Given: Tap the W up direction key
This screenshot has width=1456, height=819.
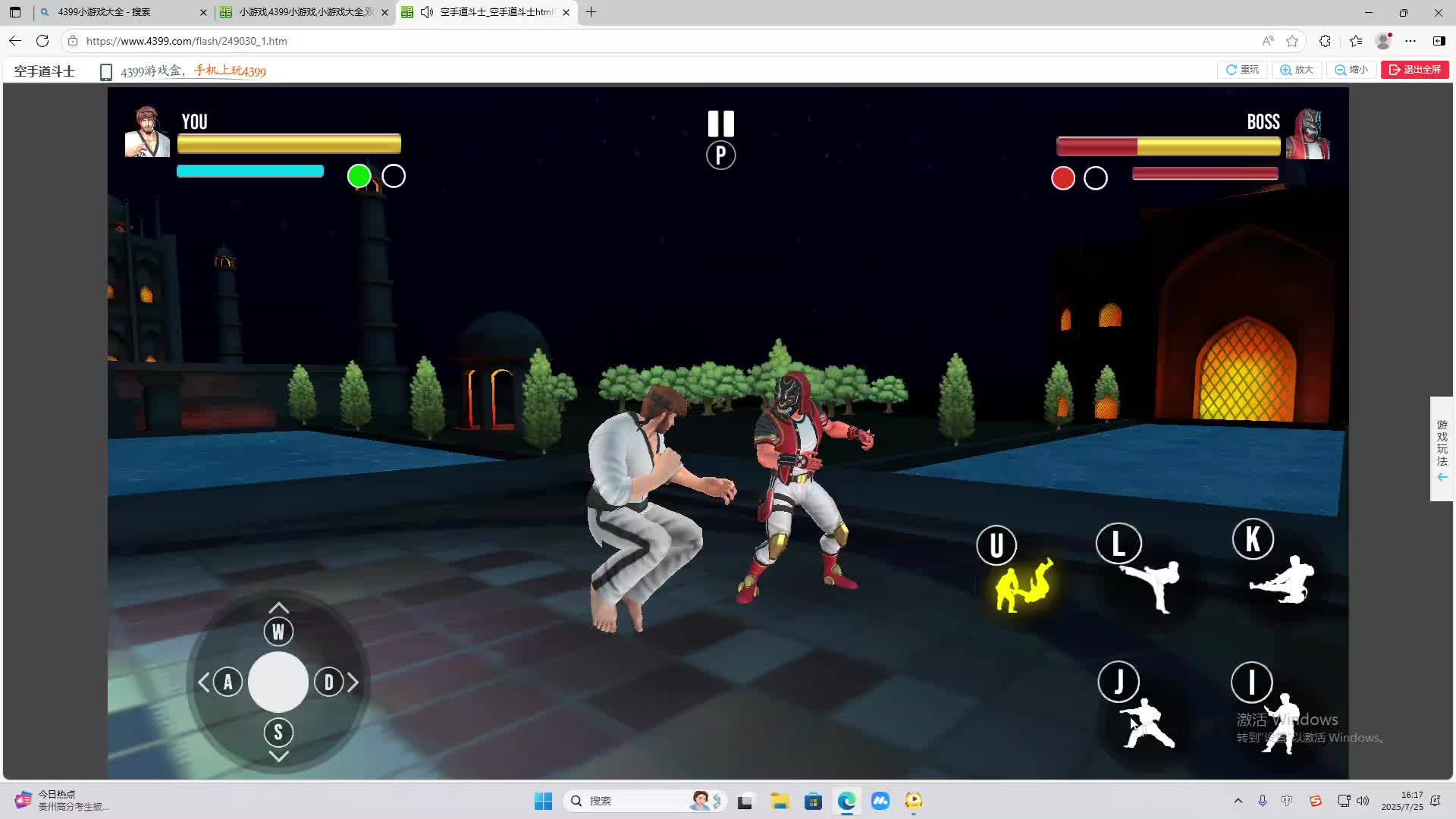Looking at the screenshot, I should click(278, 632).
